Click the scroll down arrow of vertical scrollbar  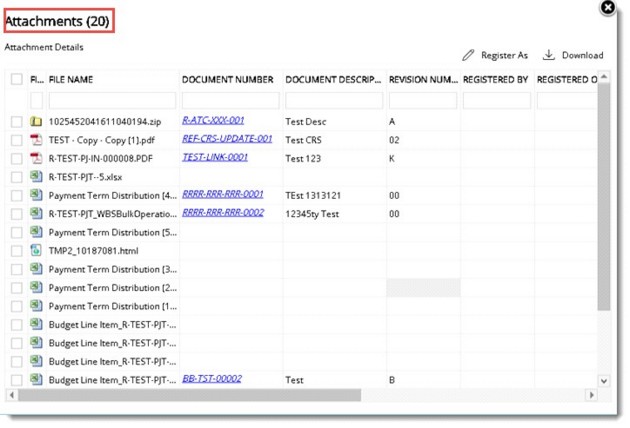click(603, 381)
